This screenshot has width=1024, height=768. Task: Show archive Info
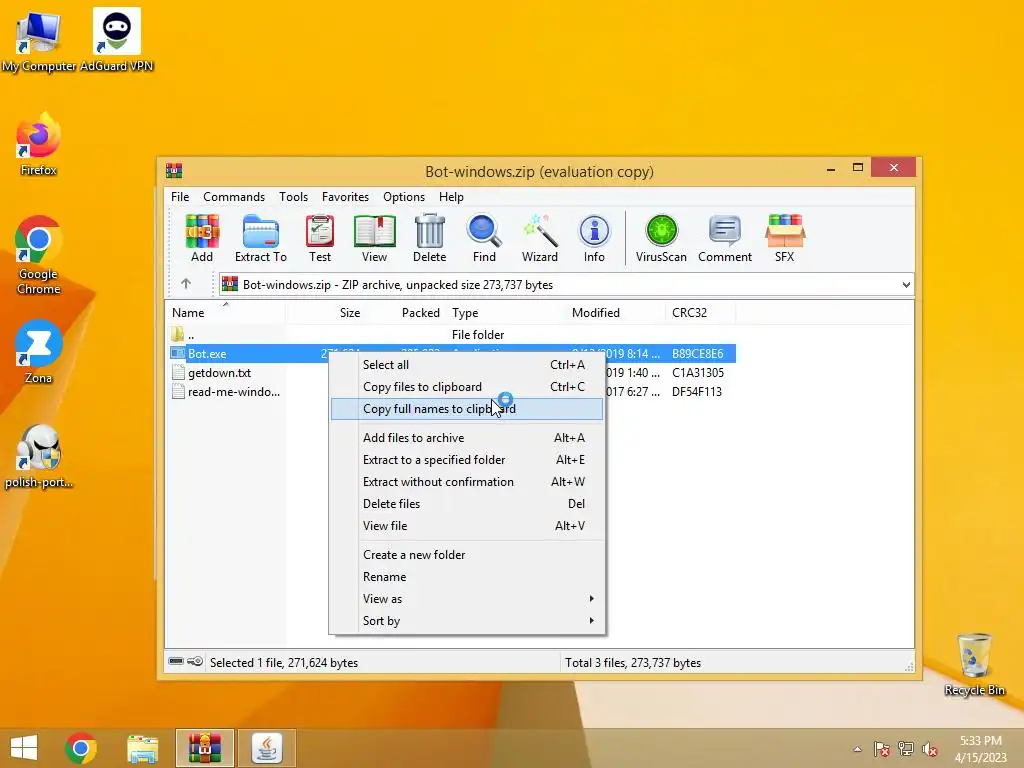[594, 238]
